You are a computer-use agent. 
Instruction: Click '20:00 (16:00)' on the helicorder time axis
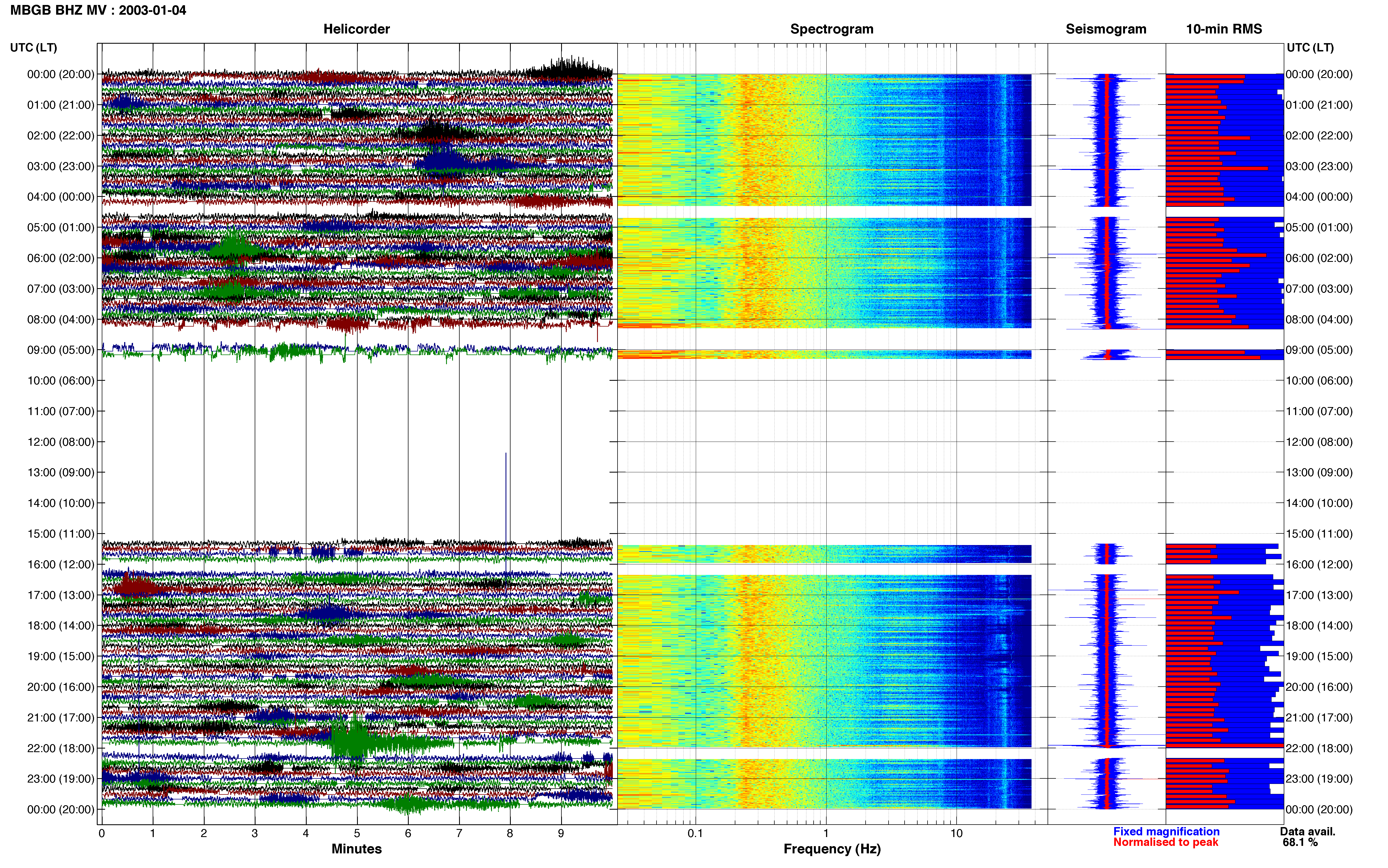click(61, 687)
